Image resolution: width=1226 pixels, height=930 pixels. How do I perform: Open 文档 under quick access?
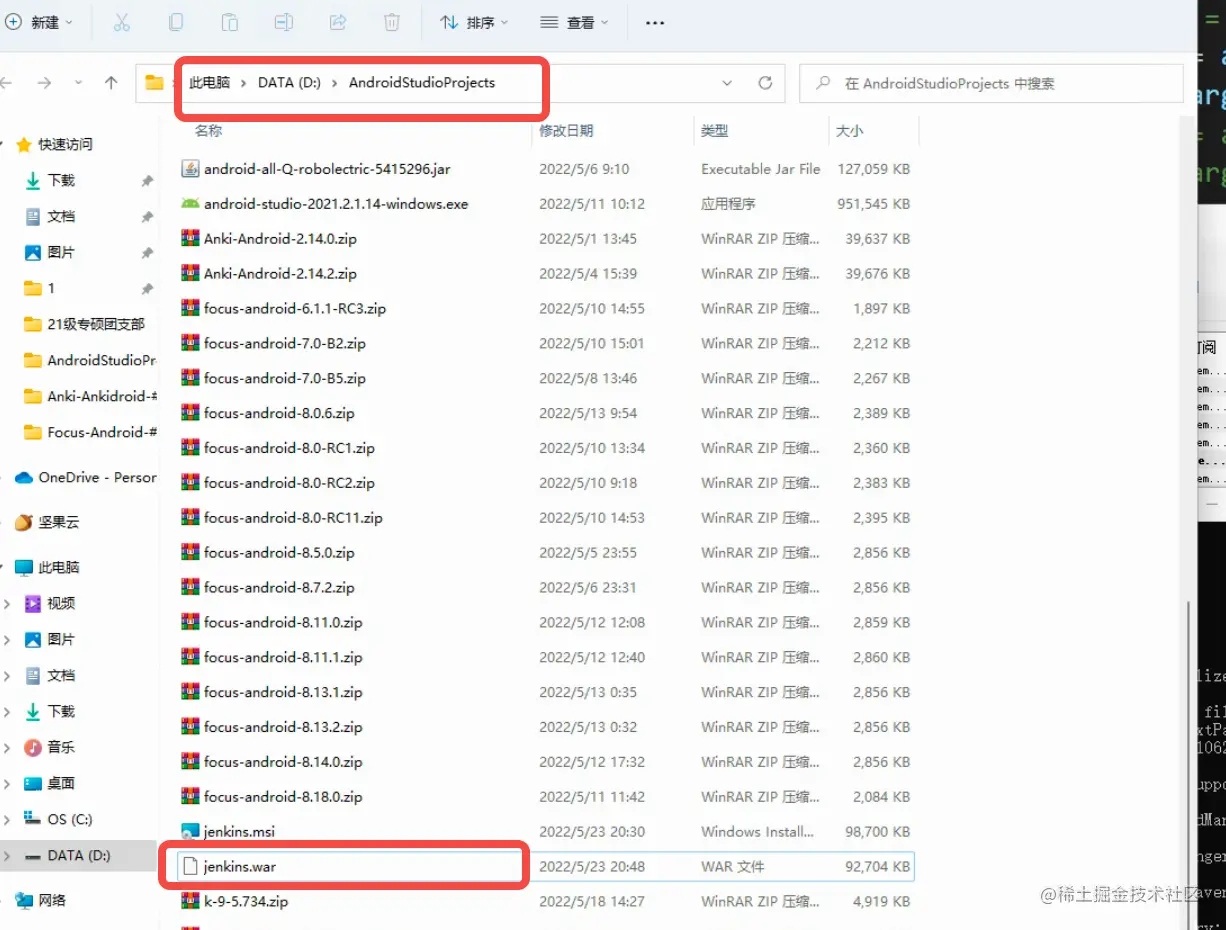(x=61, y=216)
